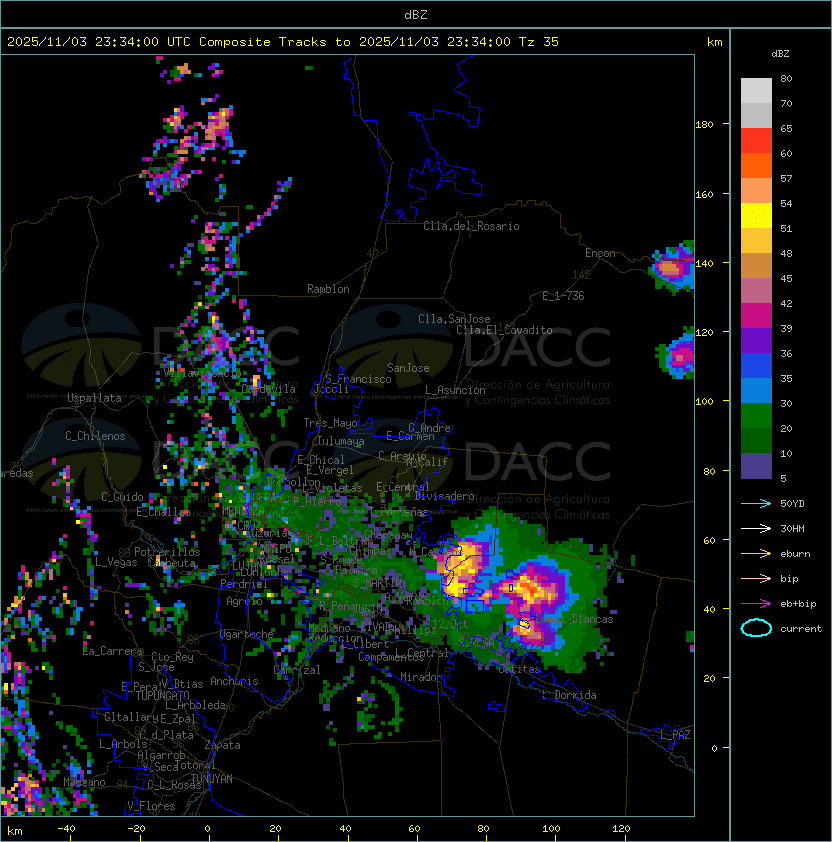Click the 'E_1-736' map label
Image resolution: width=832 pixels, height=842 pixels.
[x=563, y=296]
